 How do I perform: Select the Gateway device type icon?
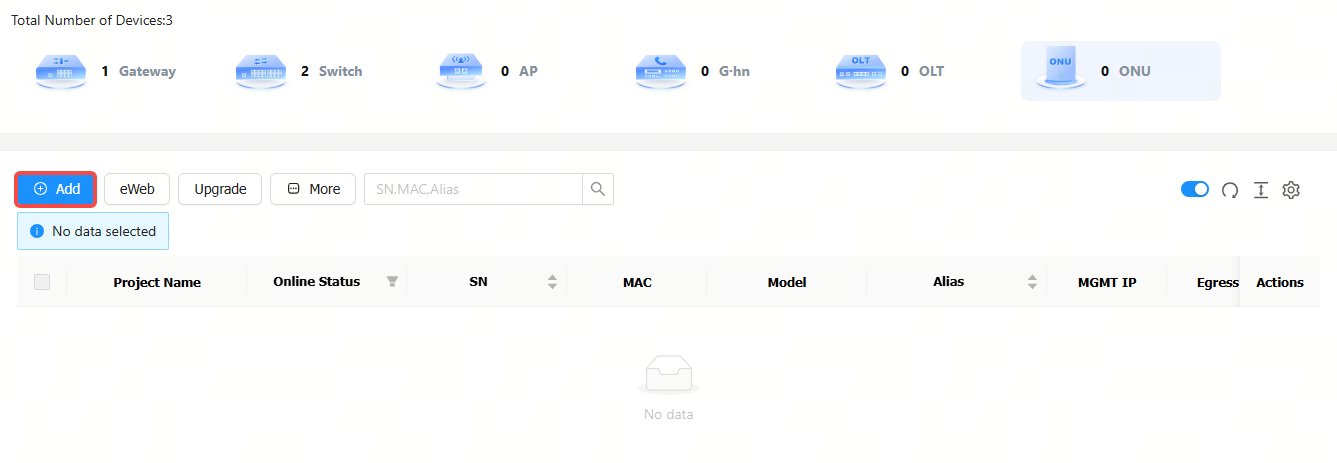[x=60, y=71]
